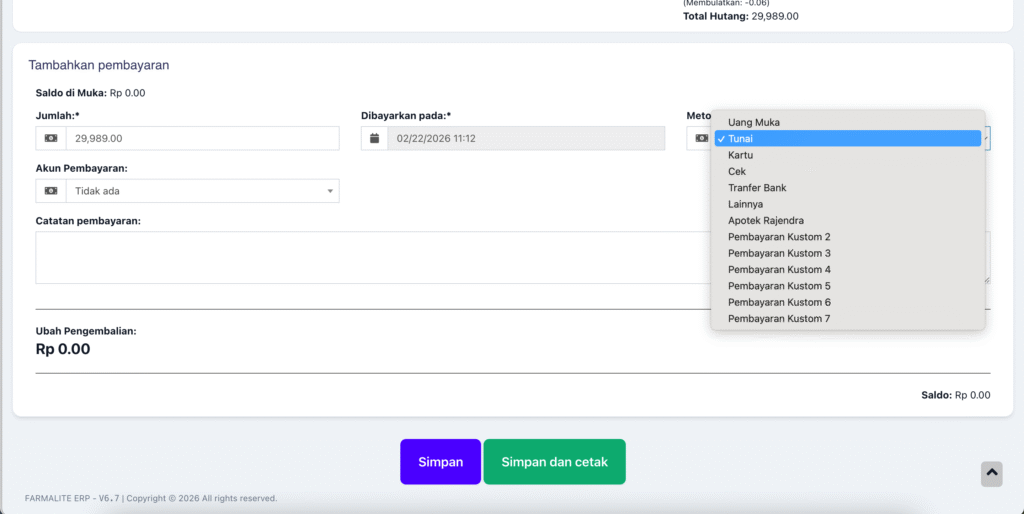Click into the Jumlah amount field
The width and height of the screenshot is (1024, 514).
point(202,138)
